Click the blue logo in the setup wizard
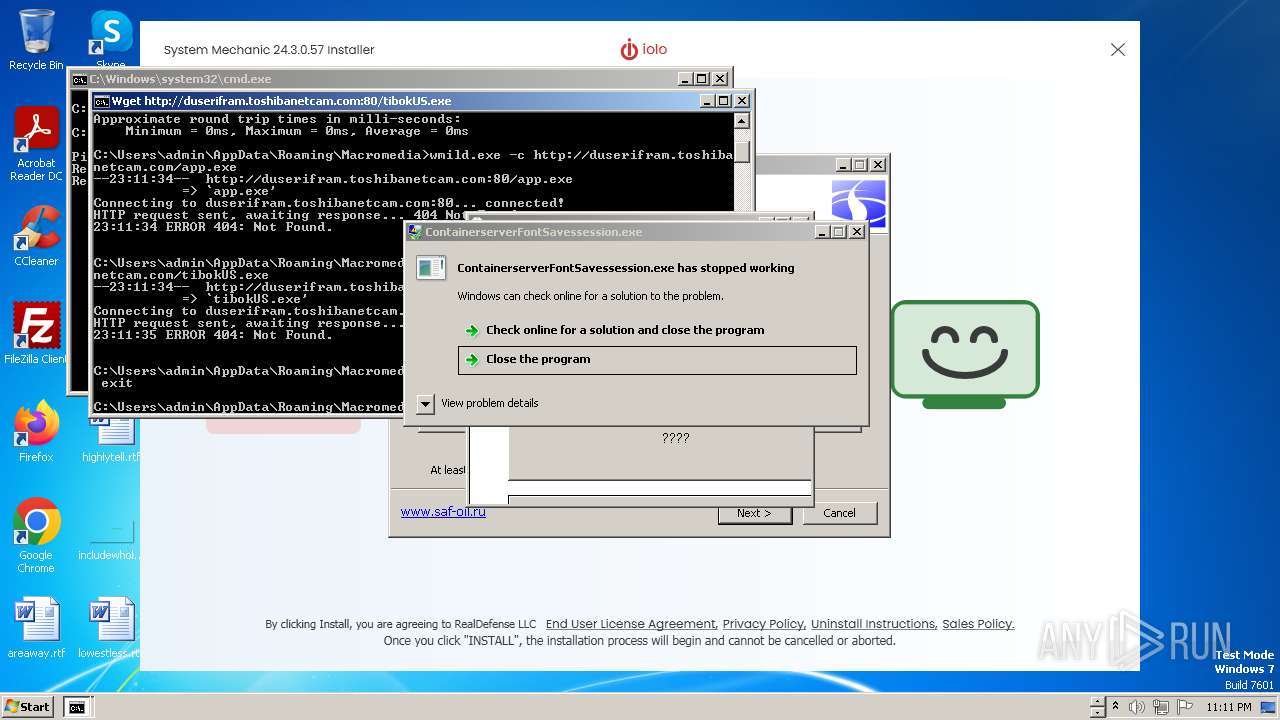The width and height of the screenshot is (1280, 720). [x=859, y=204]
